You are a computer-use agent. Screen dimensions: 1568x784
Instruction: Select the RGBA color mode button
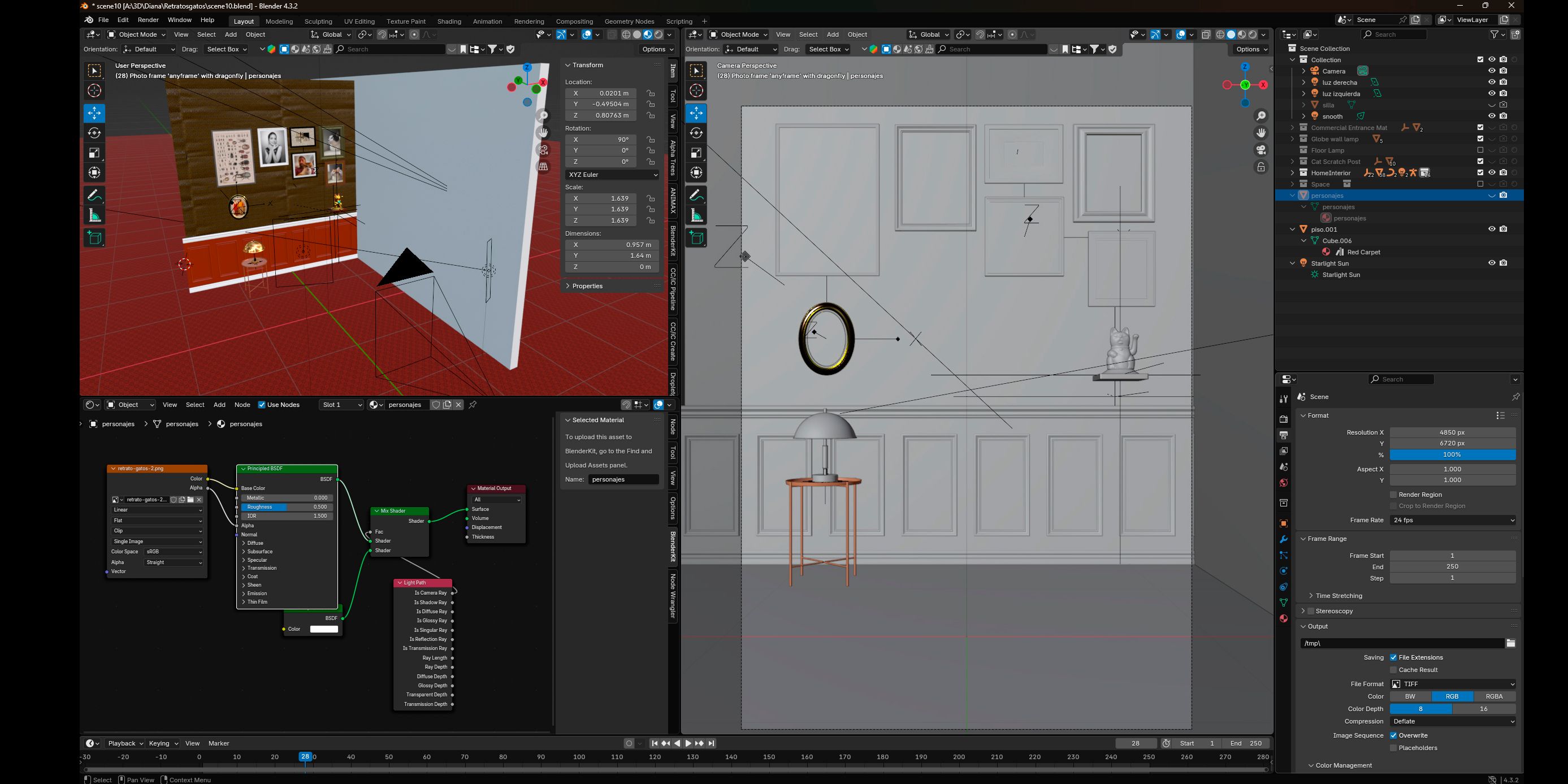coord(1495,696)
